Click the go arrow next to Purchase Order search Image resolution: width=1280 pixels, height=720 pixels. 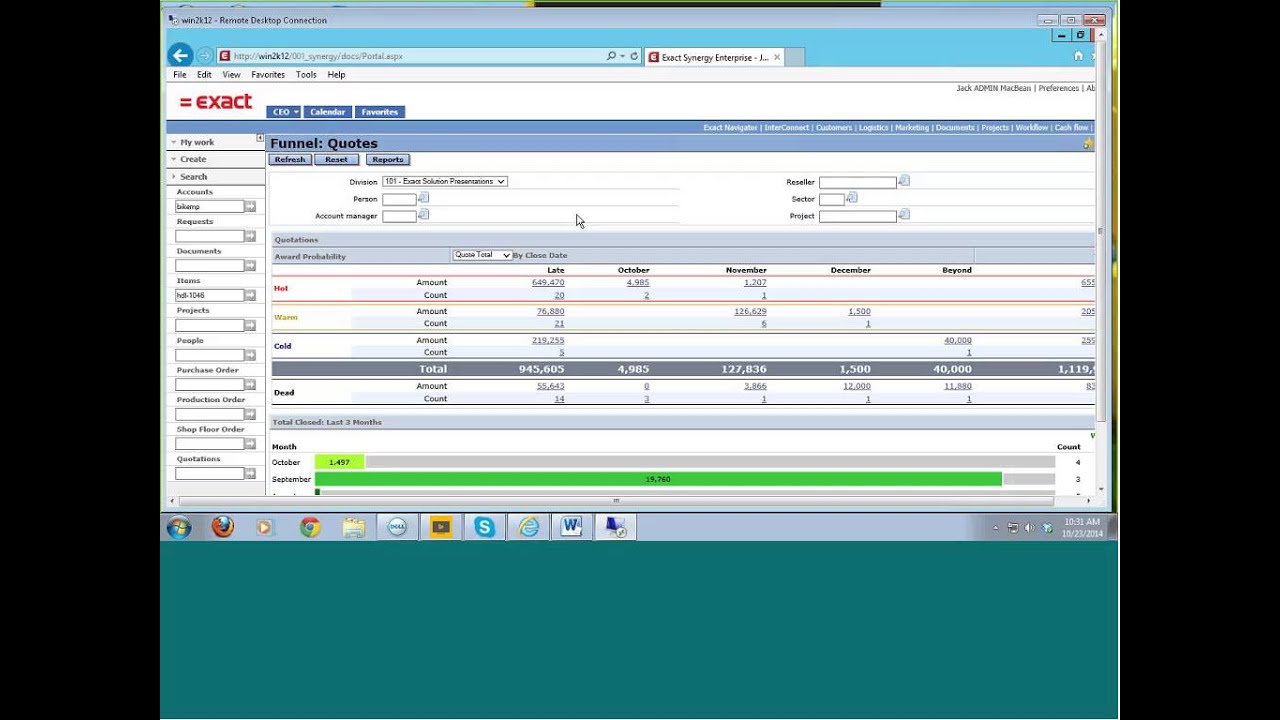click(250, 384)
